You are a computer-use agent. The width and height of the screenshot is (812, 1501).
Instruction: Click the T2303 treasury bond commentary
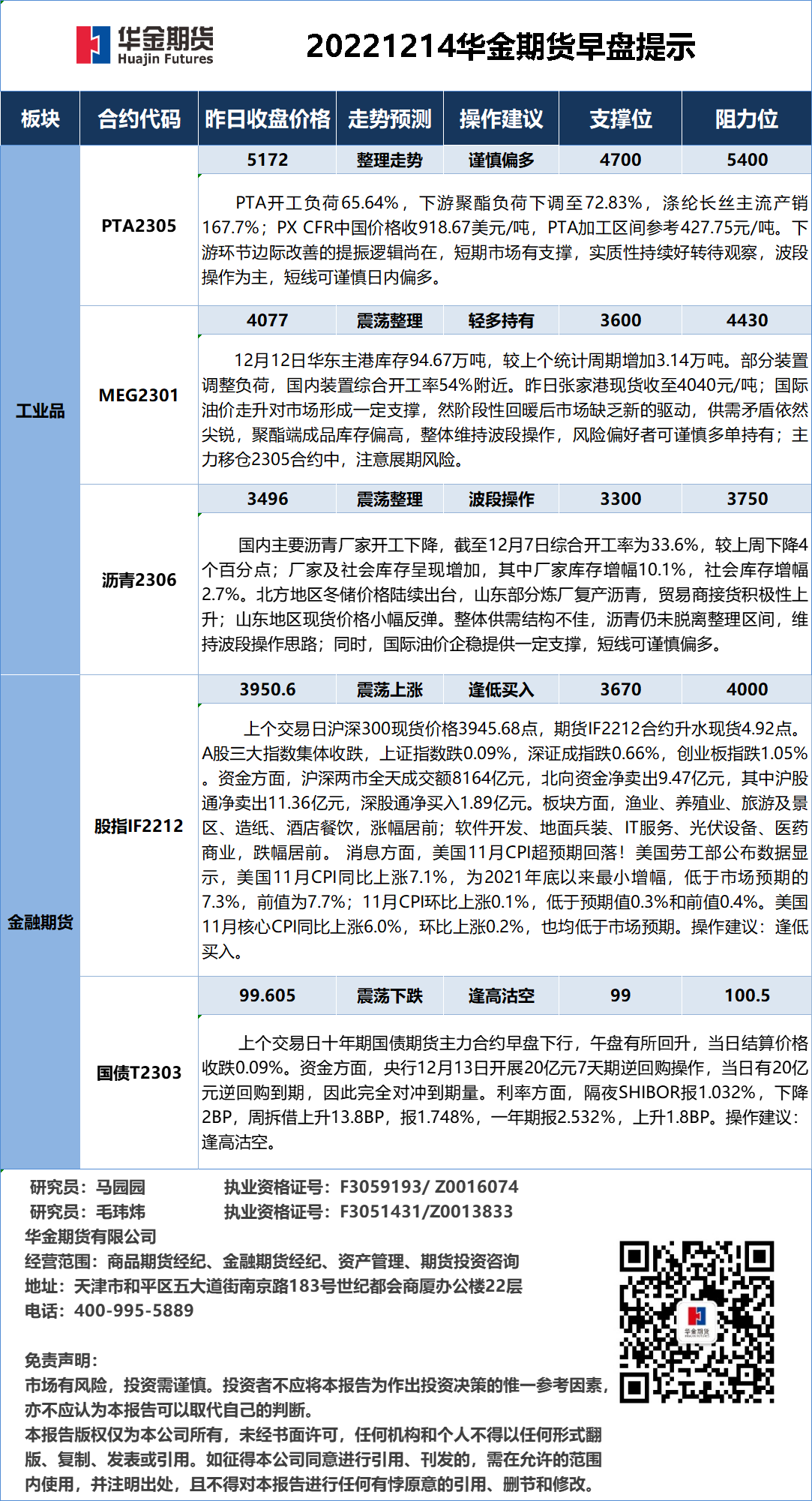pos(505,1092)
